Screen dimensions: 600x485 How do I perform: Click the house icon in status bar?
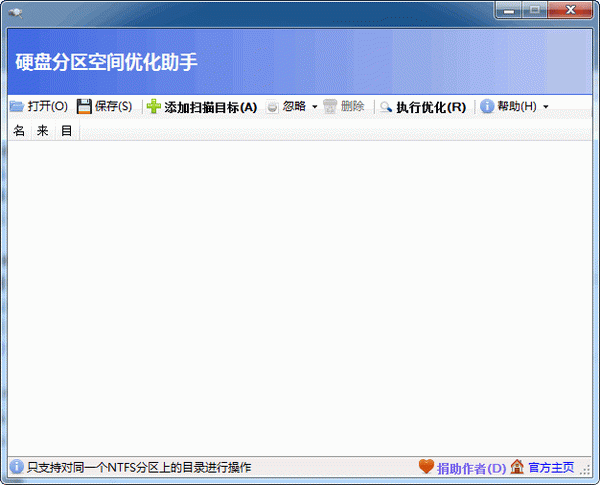517,467
